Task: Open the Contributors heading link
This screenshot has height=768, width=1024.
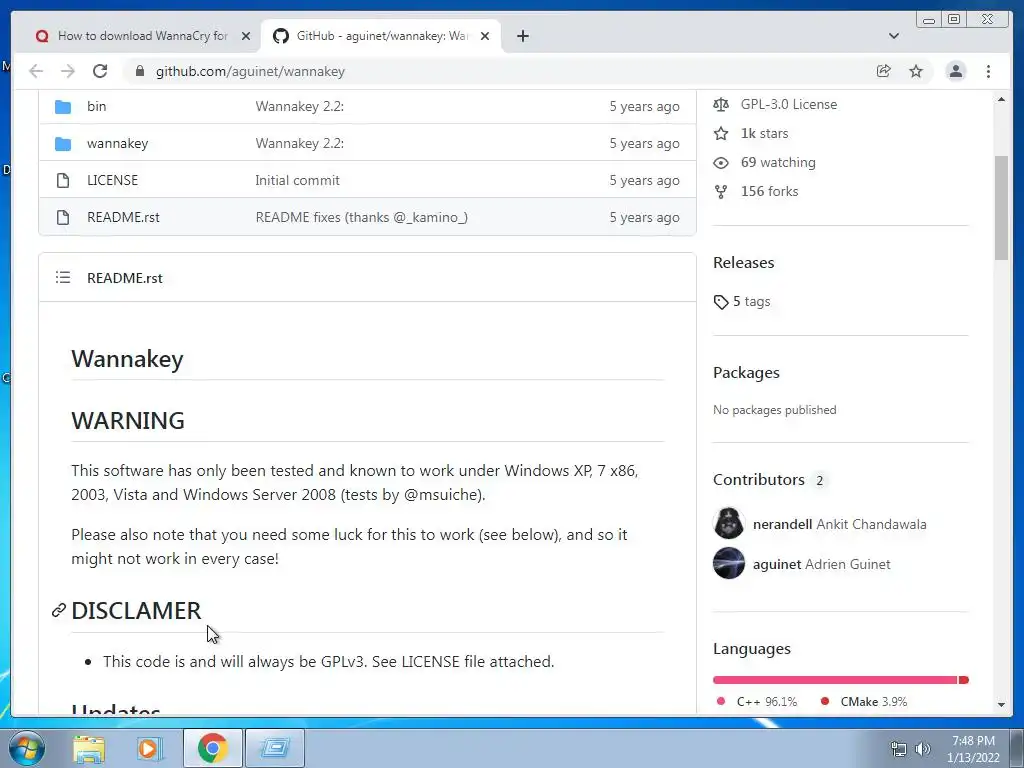Action: pos(759,480)
